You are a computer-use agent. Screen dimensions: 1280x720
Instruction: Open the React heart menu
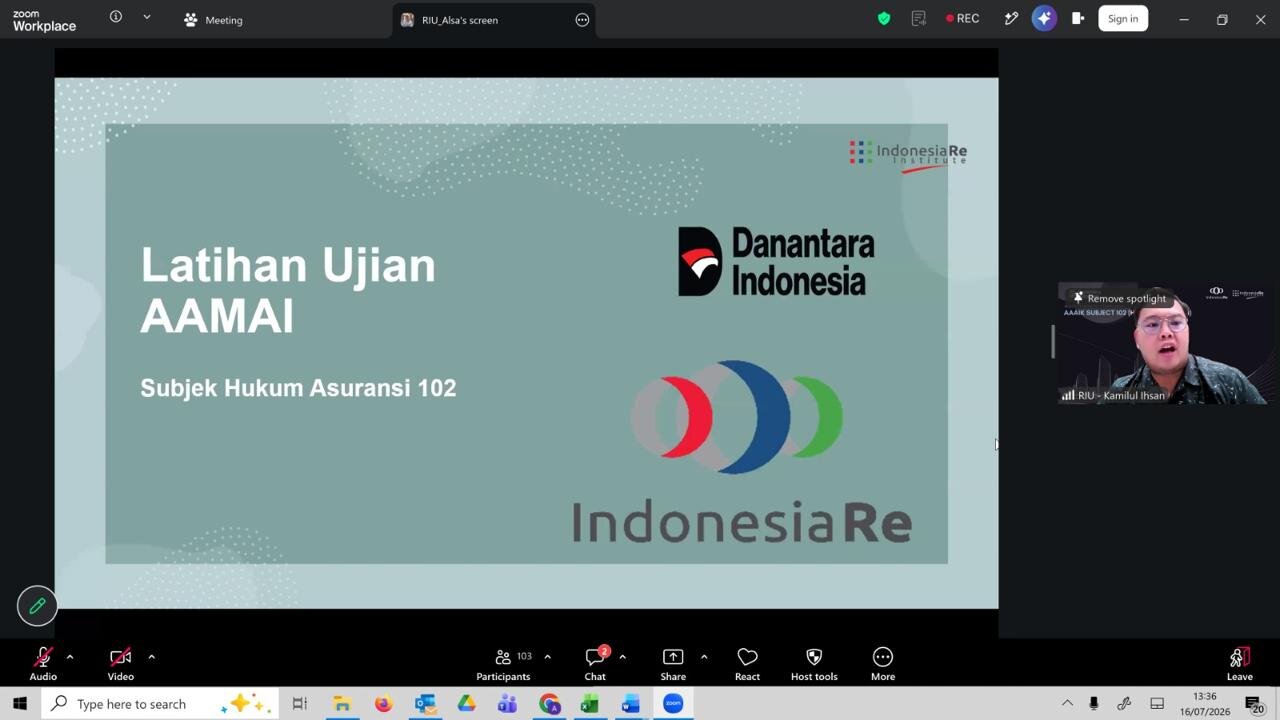click(x=747, y=663)
